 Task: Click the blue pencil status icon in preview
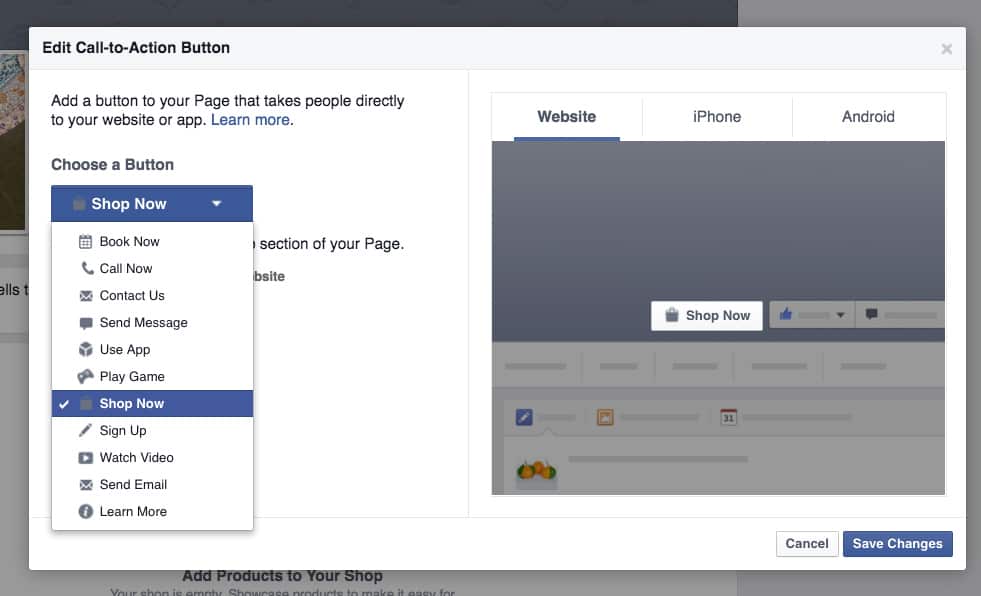tap(524, 417)
